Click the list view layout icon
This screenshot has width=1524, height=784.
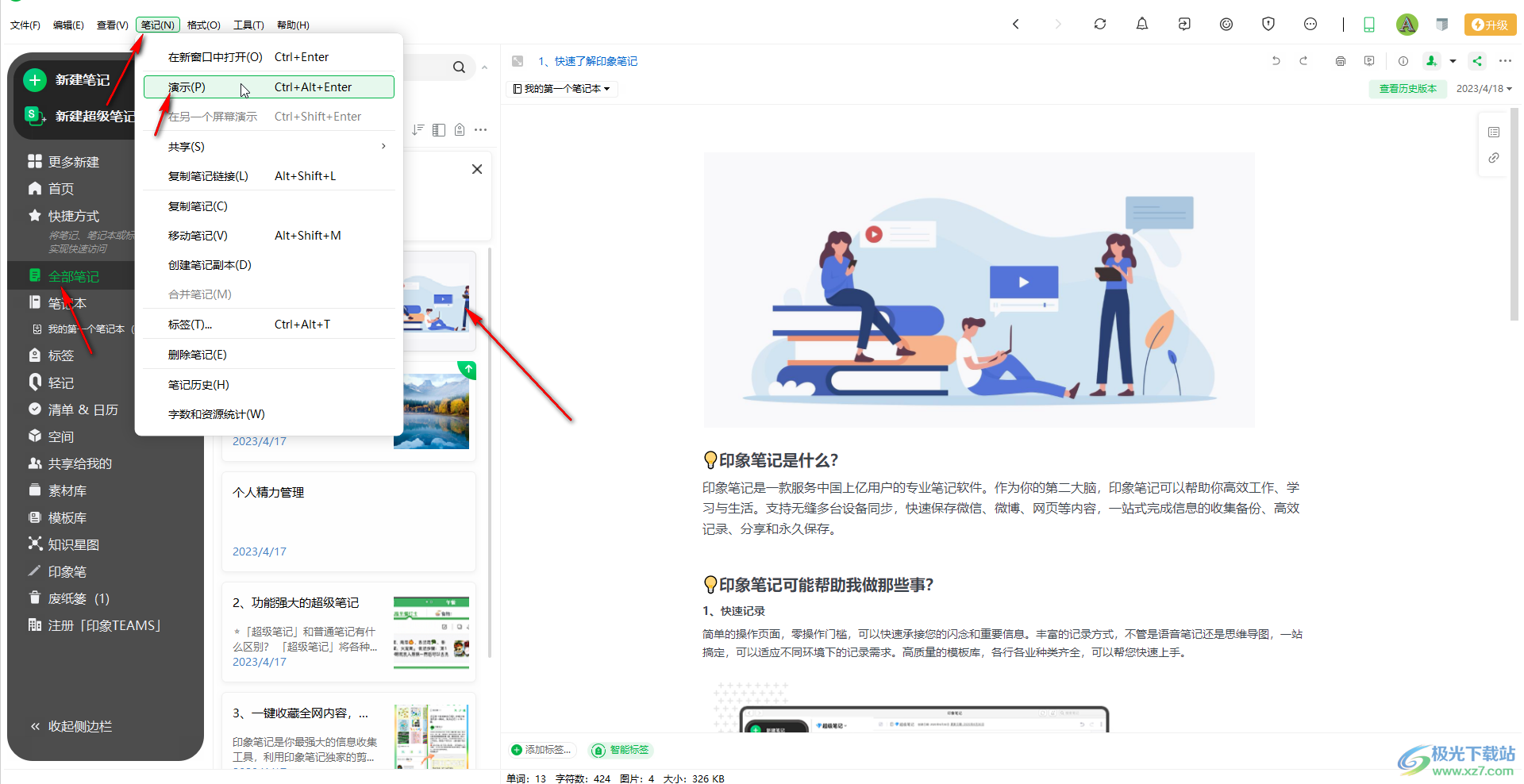[x=439, y=129]
